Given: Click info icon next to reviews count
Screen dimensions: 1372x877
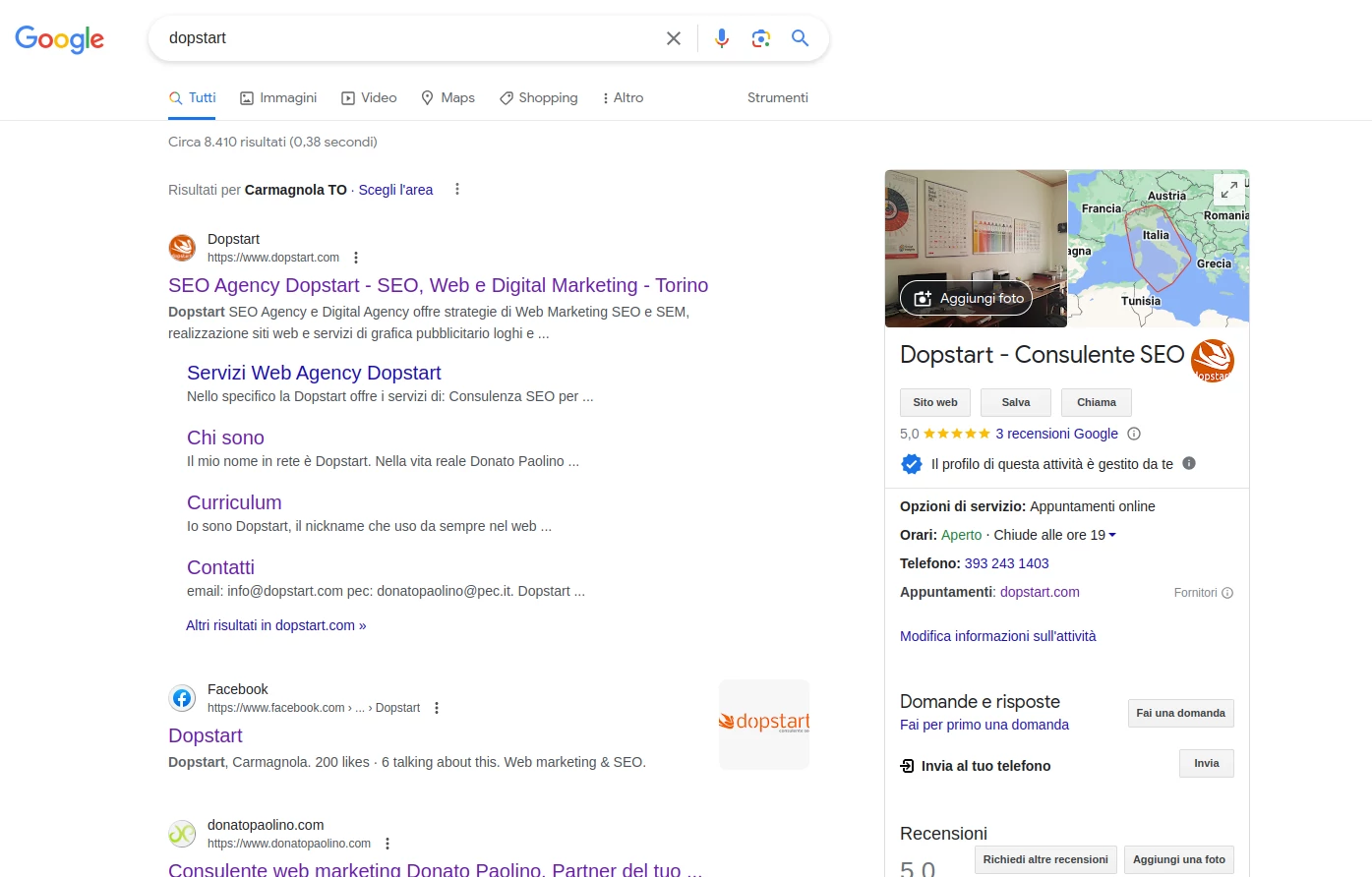Looking at the screenshot, I should coord(1134,434).
